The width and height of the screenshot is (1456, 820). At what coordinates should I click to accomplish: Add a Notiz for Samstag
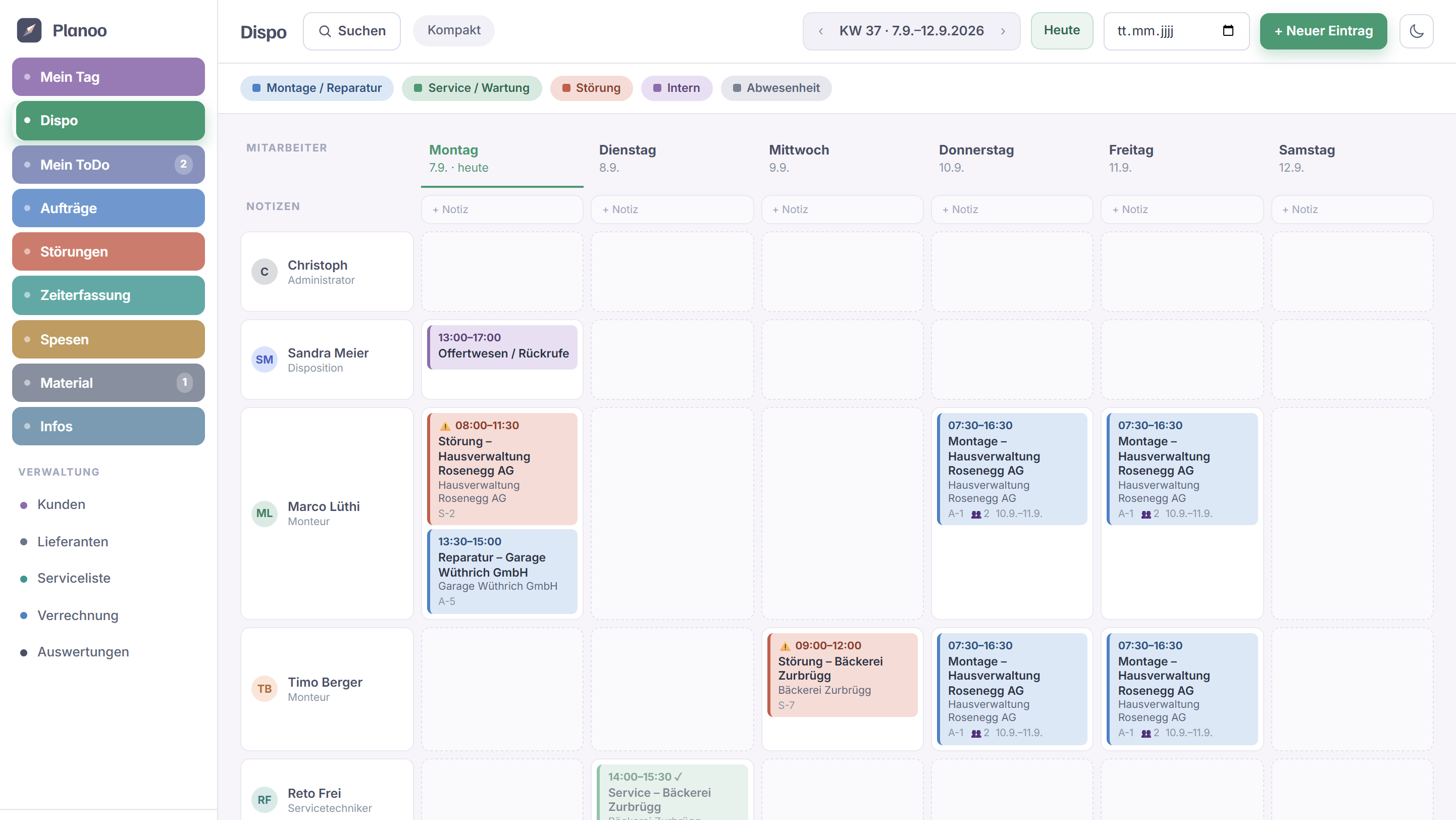pos(1352,210)
